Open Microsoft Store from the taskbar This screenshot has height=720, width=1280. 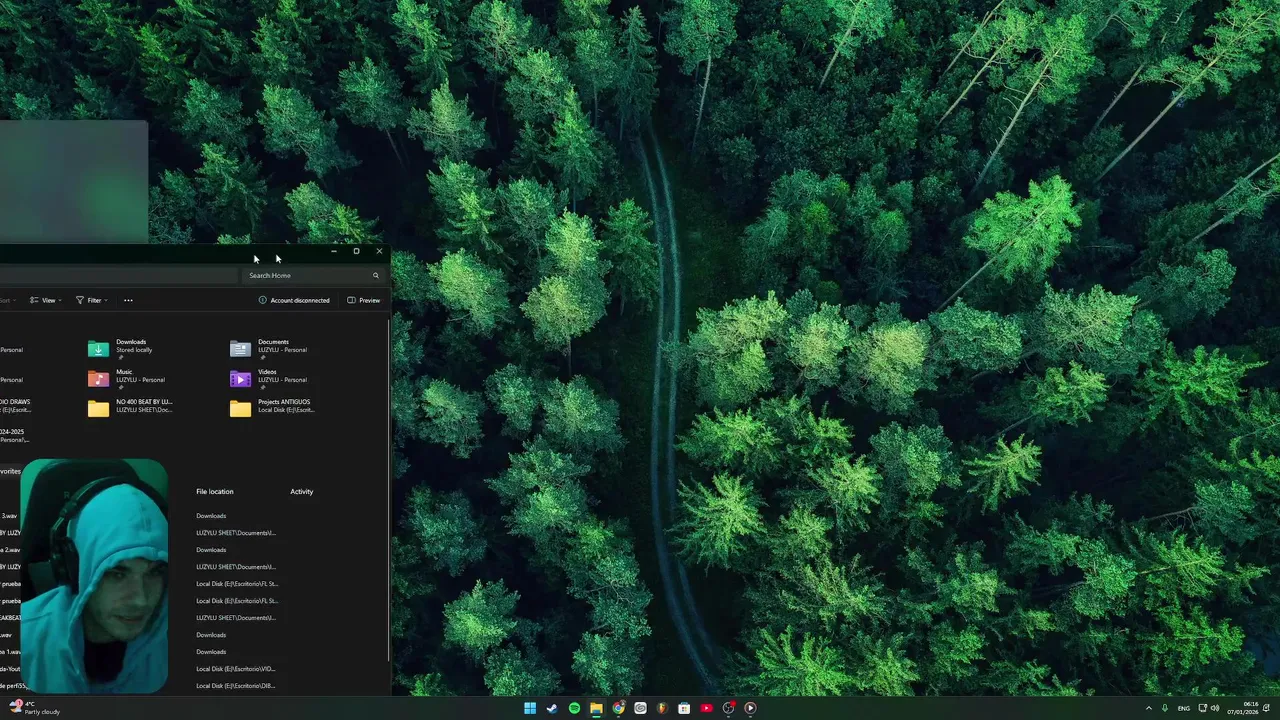684,708
